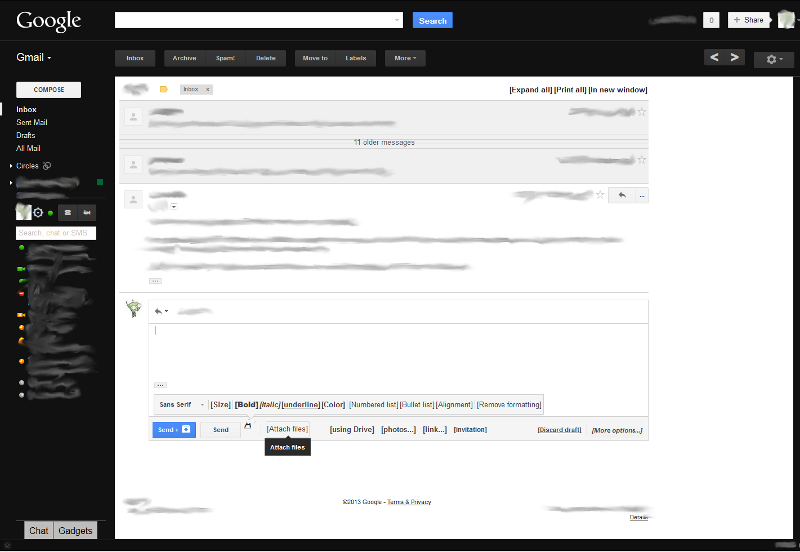The height and width of the screenshot is (552, 800).
Task: Click the Circles Google+ icon
Action: [46, 166]
